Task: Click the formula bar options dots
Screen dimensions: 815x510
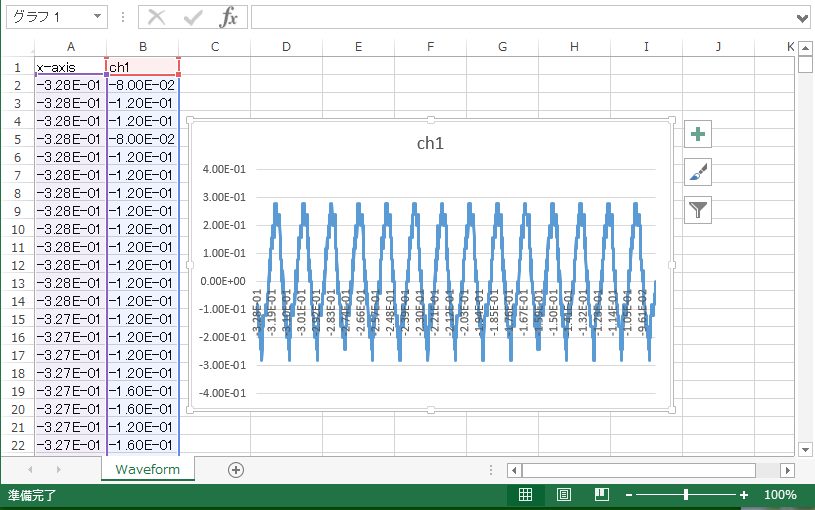Action: pyautogui.click(x=123, y=17)
